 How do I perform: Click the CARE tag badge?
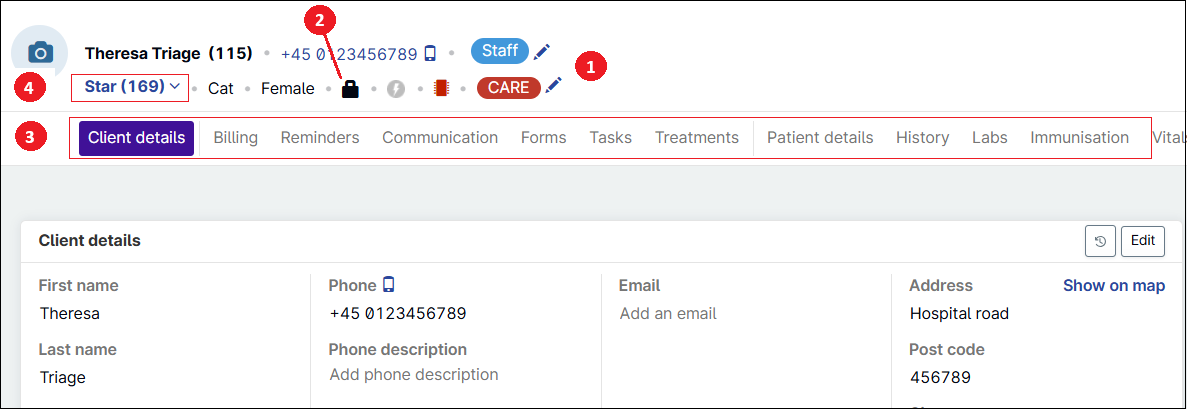pyautogui.click(x=509, y=88)
